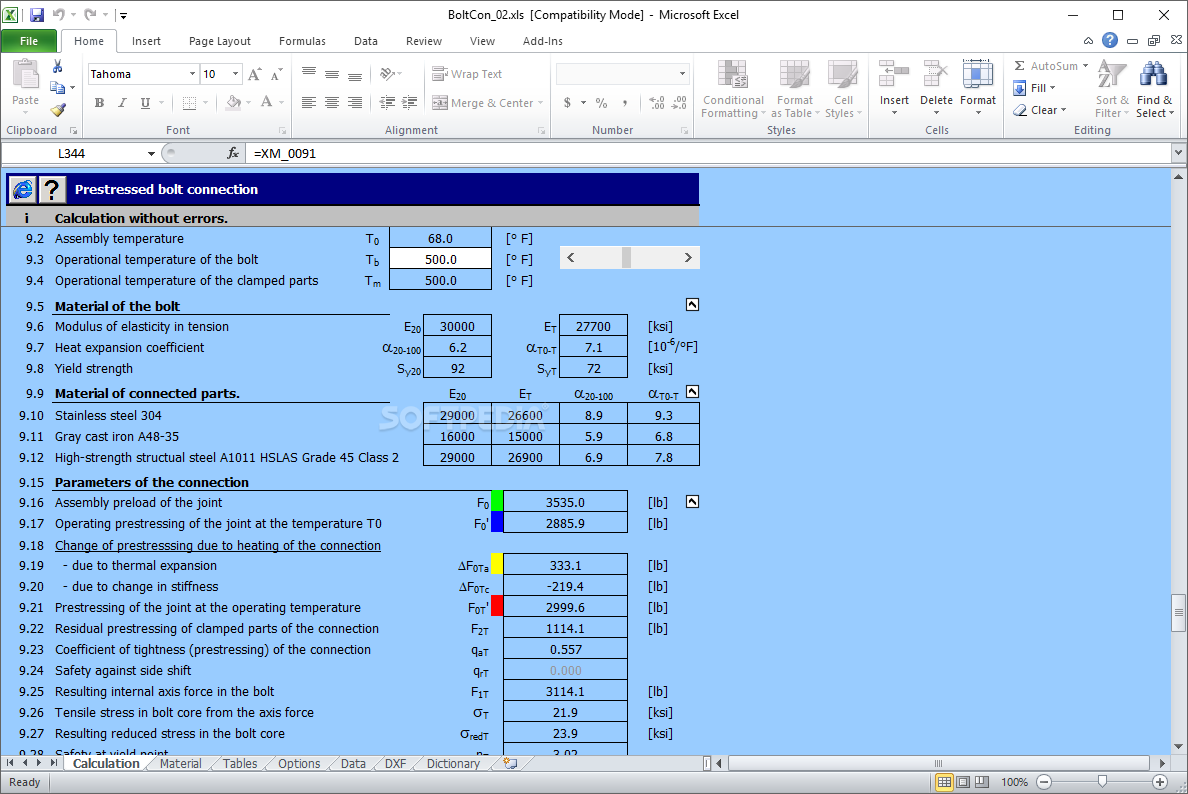Click the Operational bolt temperature field 500.0
The image size is (1188, 794).
(x=440, y=259)
